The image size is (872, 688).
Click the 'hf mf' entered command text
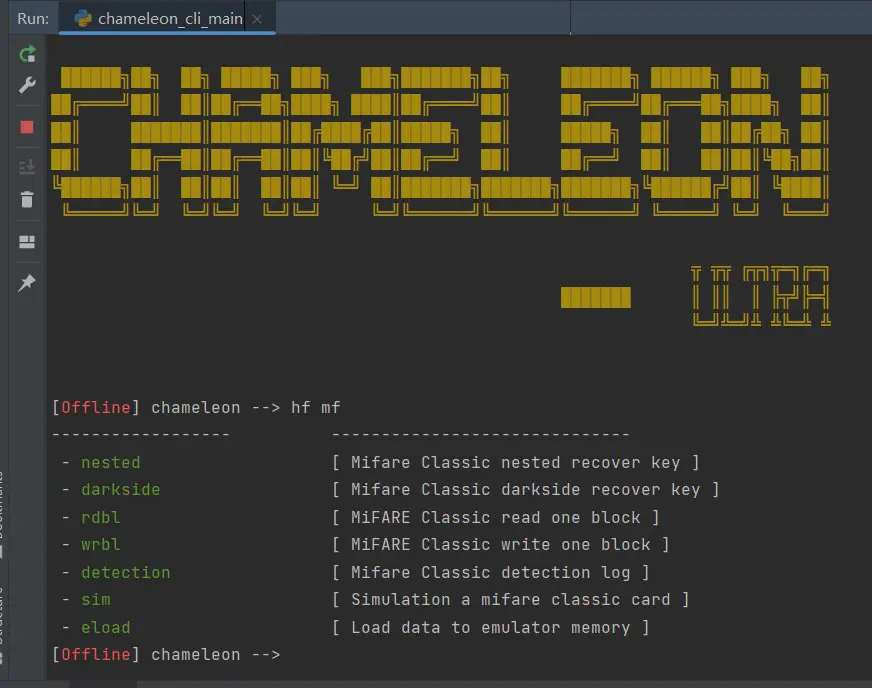[x=315, y=408]
